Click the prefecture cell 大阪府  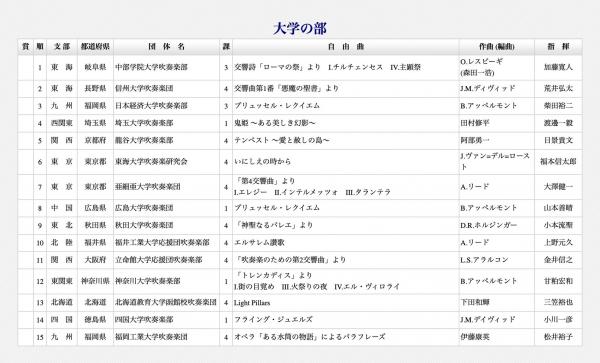[95, 260]
